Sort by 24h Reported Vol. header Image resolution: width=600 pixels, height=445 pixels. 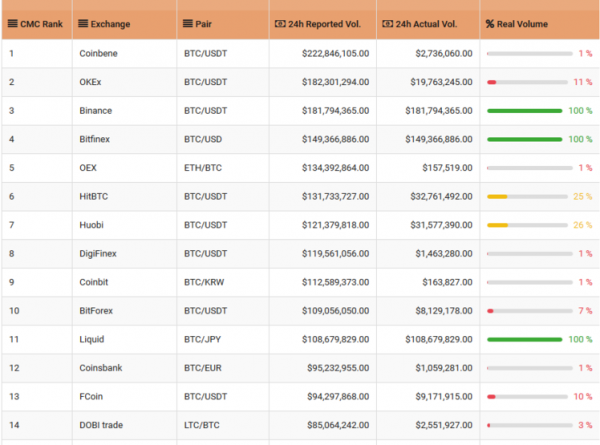point(324,24)
